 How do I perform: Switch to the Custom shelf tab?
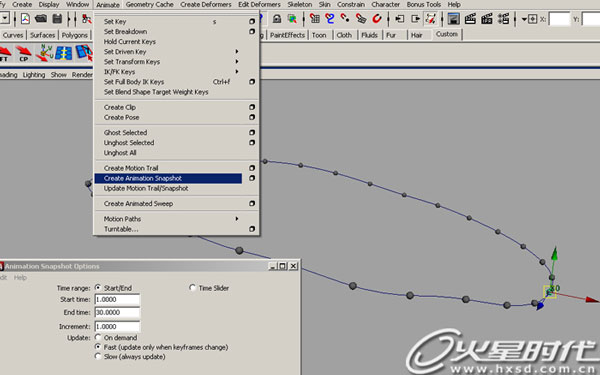point(447,34)
